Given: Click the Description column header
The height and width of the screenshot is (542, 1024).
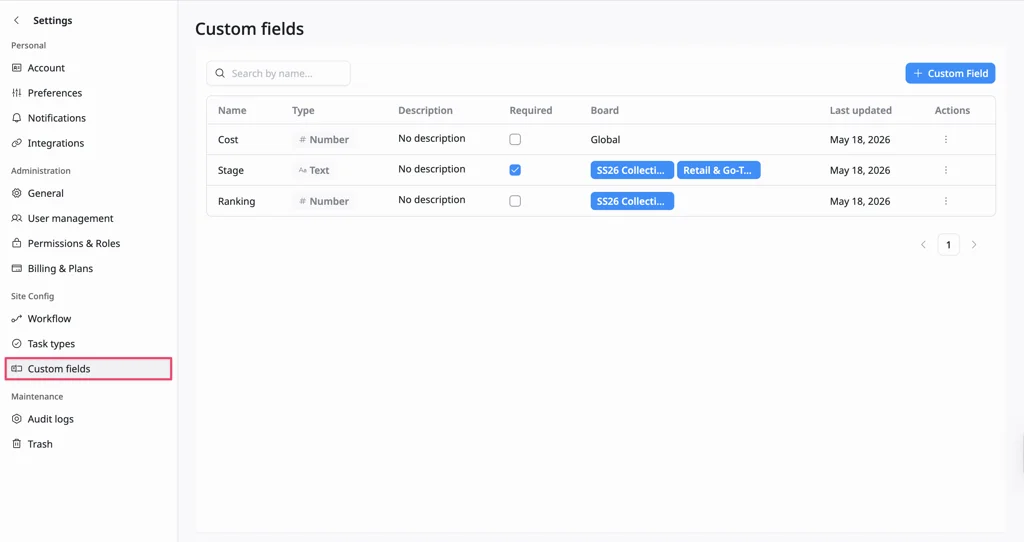Looking at the screenshot, I should 425,110.
